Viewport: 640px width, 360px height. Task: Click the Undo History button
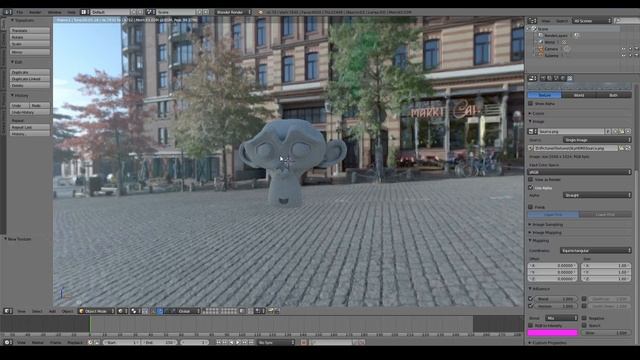pyautogui.click(x=30, y=112)
